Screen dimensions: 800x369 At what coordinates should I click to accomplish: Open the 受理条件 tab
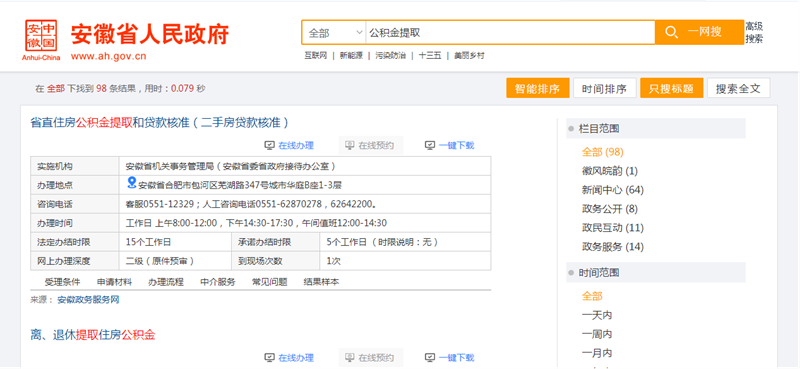pyautogui.click(x=62, y=282)
